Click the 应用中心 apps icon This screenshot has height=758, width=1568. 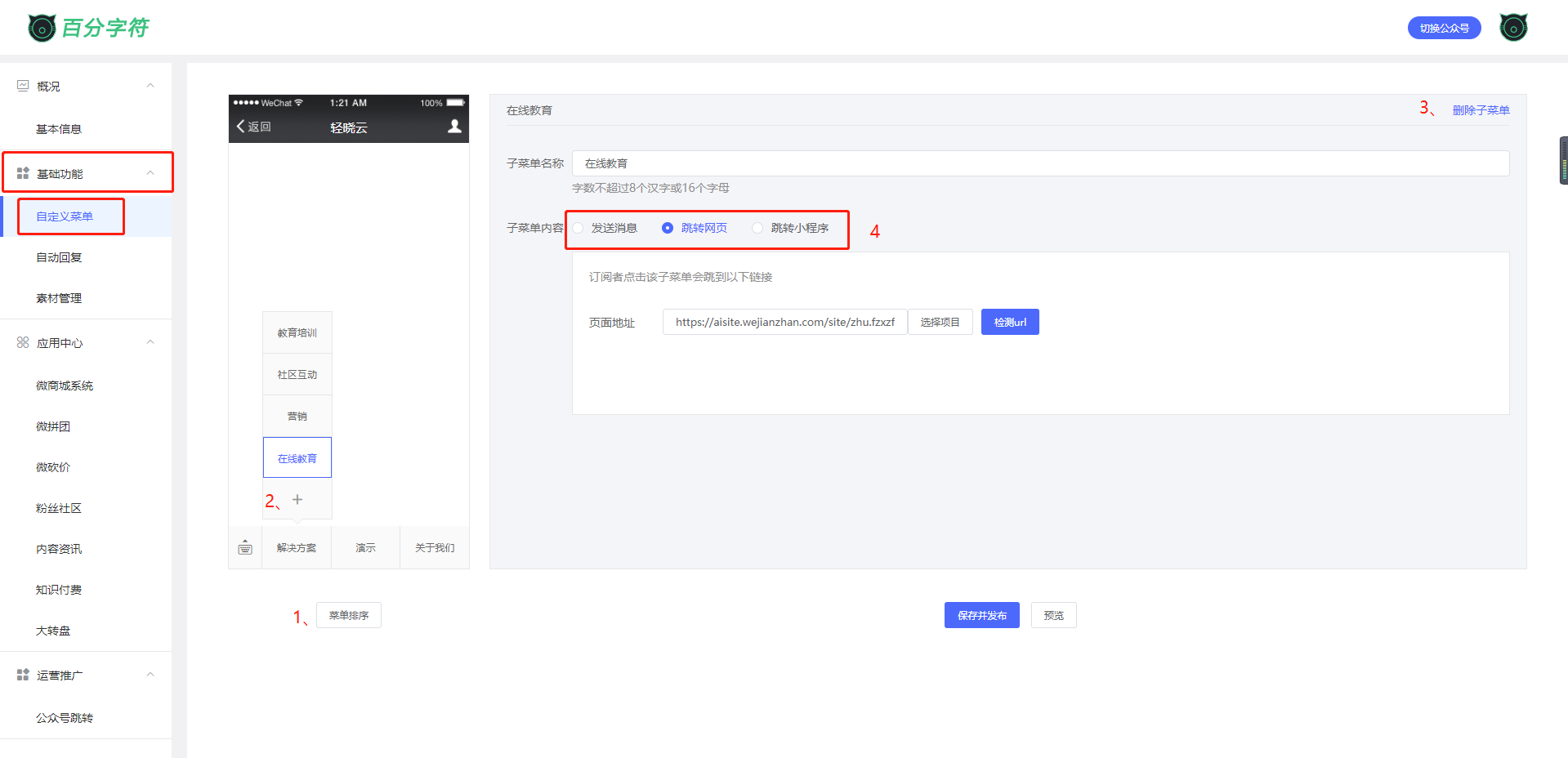click(x=23, y=342)
